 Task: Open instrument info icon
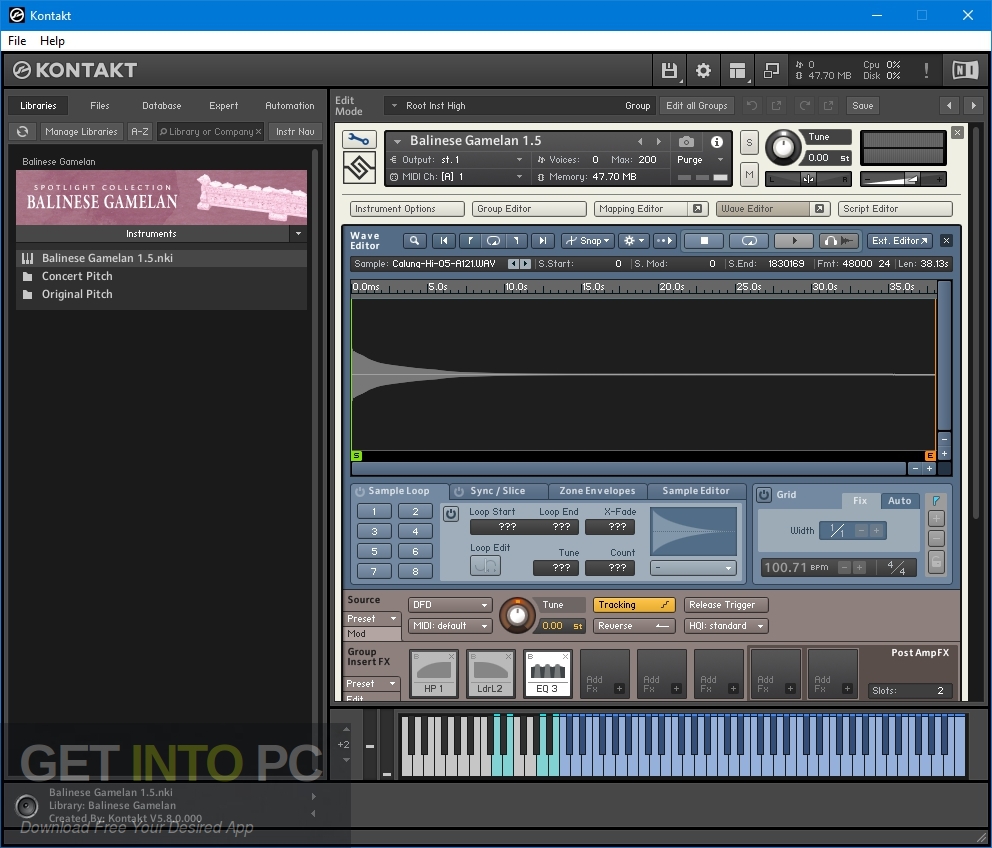click(717, 142)
